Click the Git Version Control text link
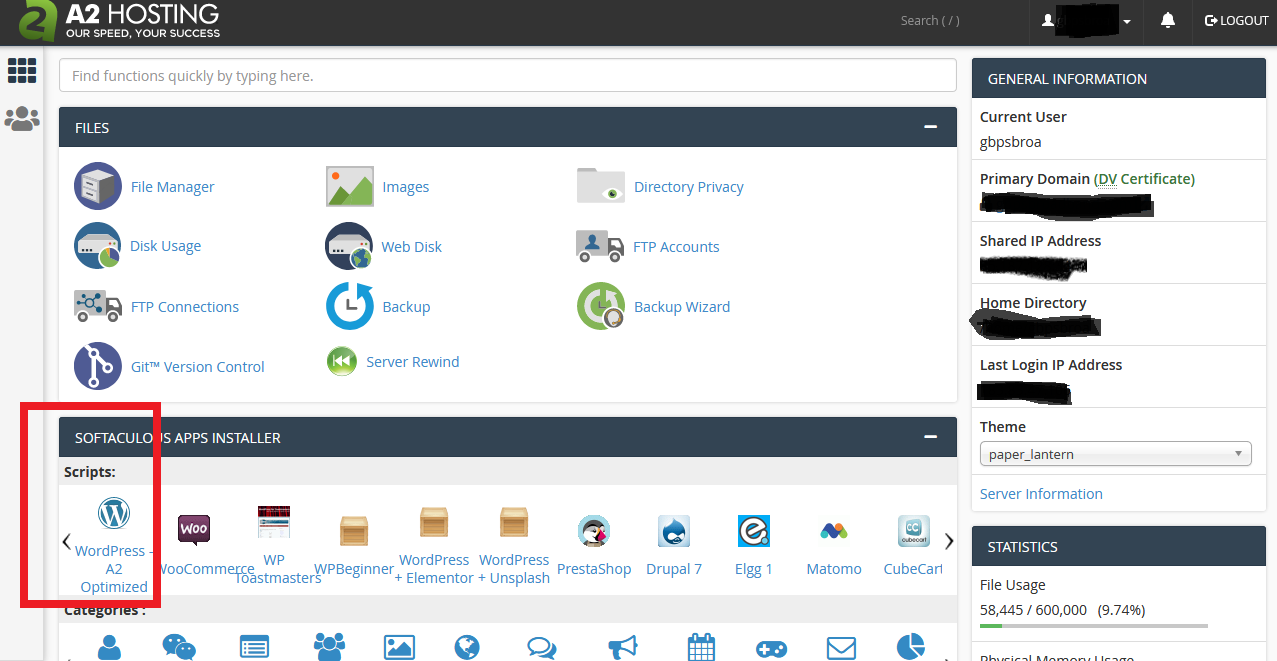The width and height of the screenshot is (1277, 661). tap(198, 367)
